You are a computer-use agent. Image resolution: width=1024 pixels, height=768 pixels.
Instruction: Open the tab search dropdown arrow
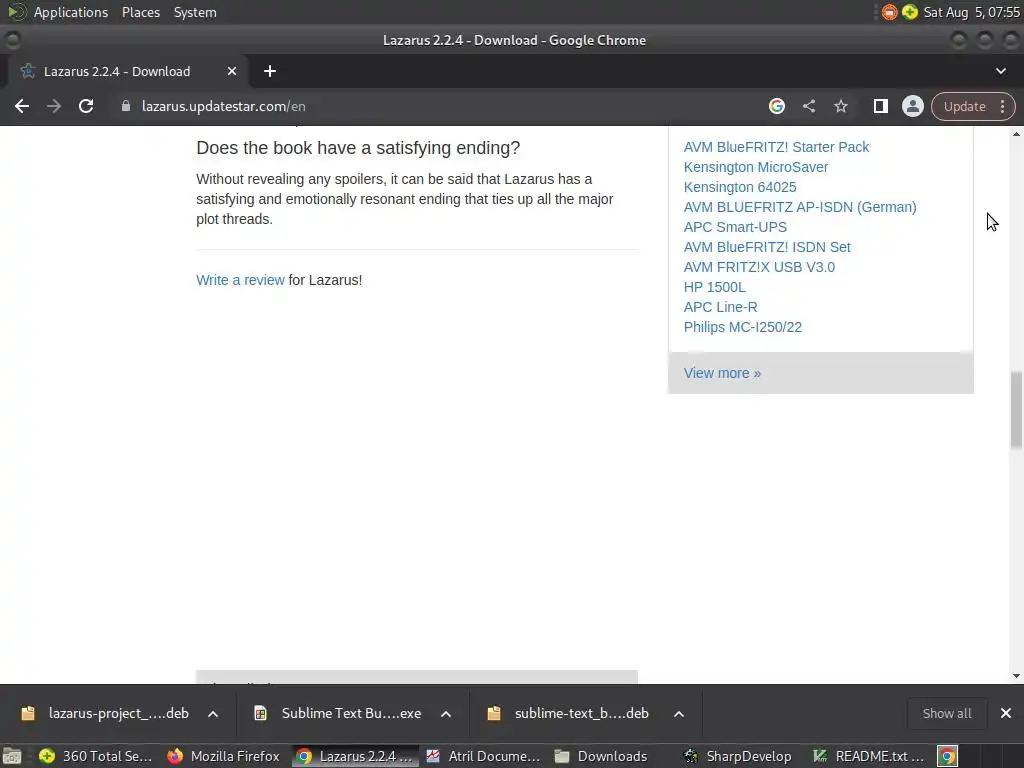coord(1000,71)
